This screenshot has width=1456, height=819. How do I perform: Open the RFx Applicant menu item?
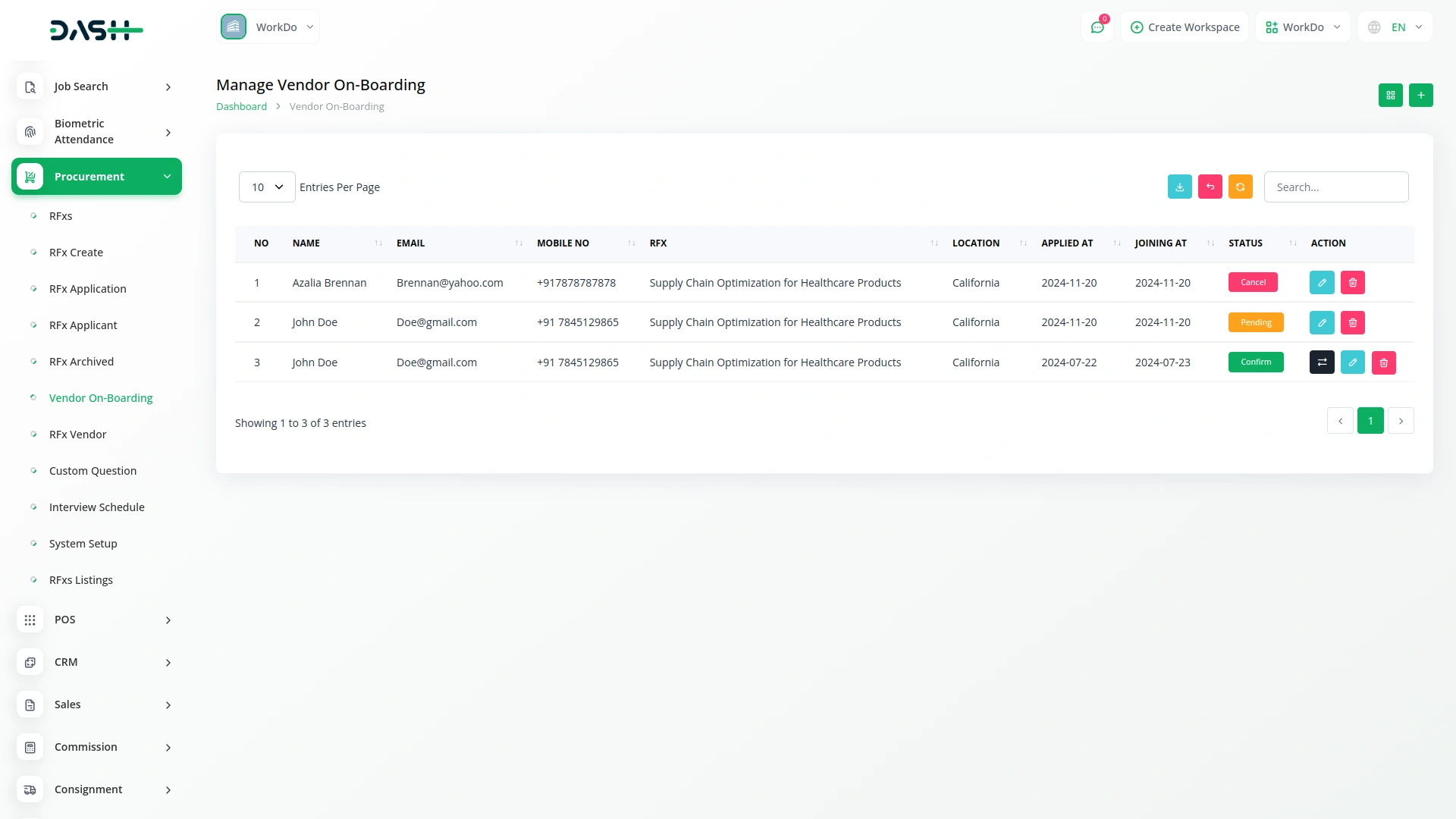[x=83, y=325]
